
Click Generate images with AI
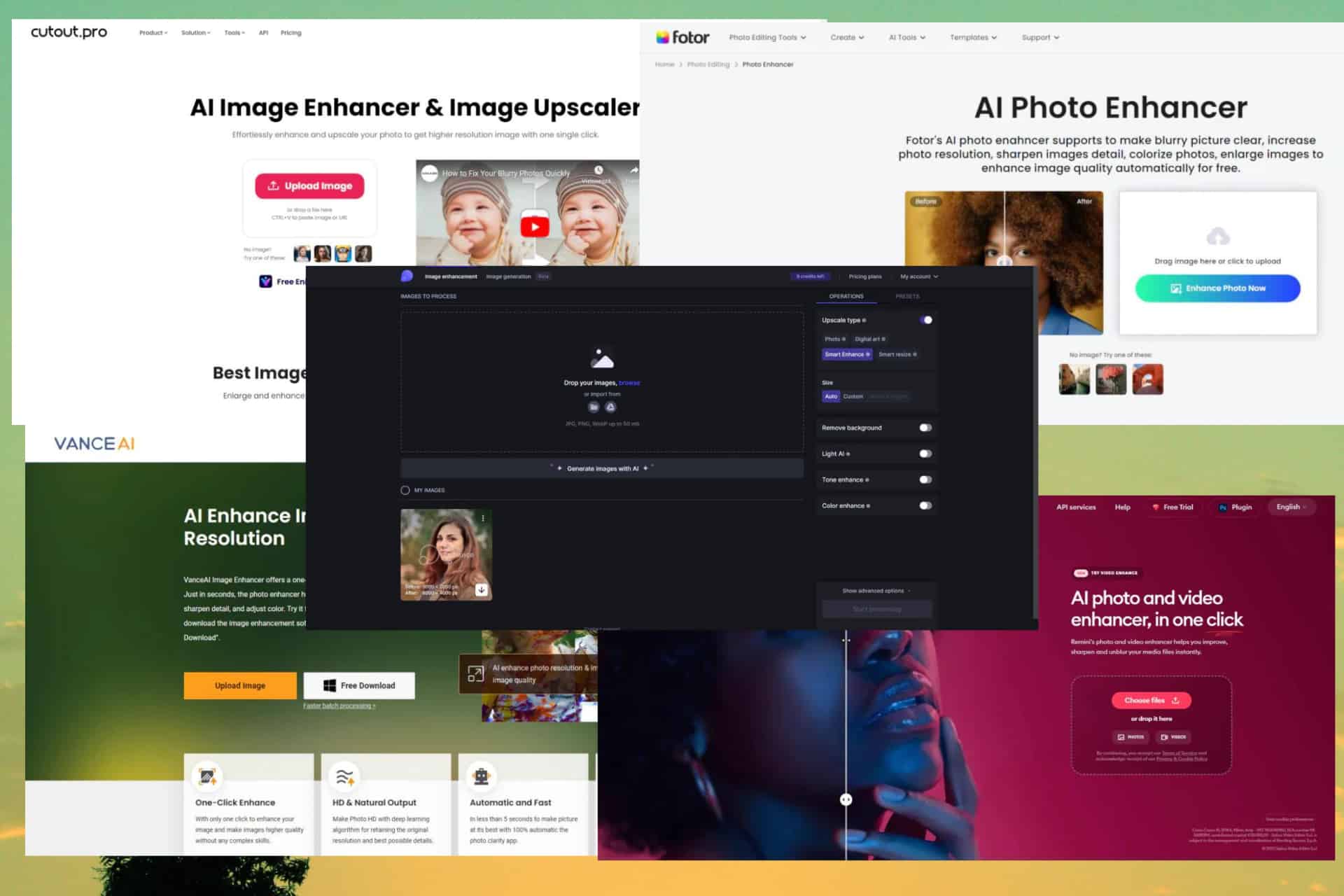tap(602, 468)
